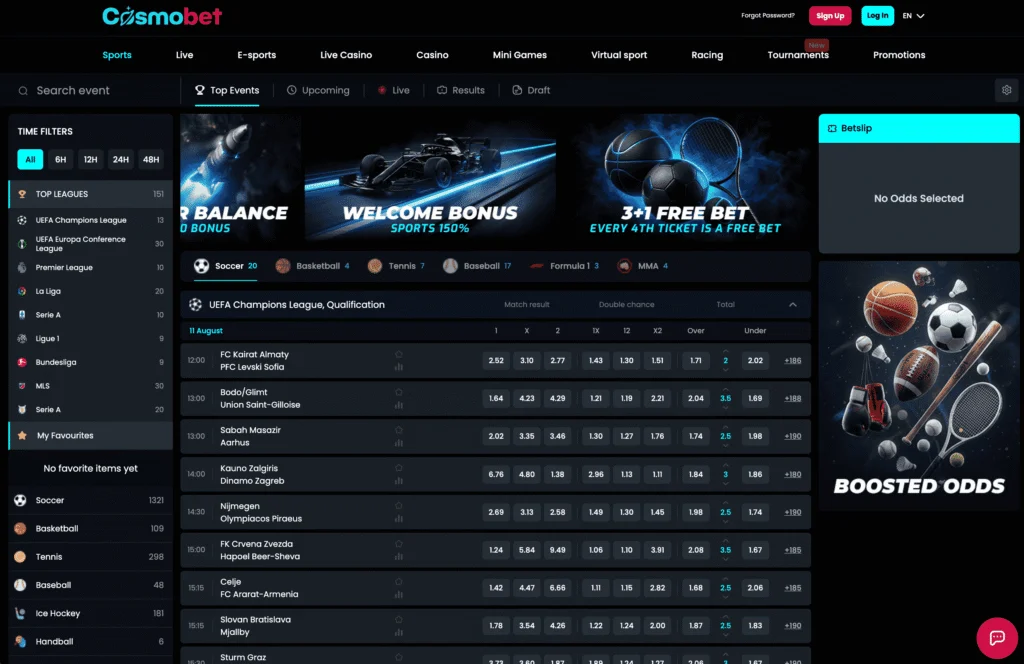The width and height of the screenshot is (1024, 664).
Task: Click the Ice Hockey icon in sidebar
Action: 20,613
